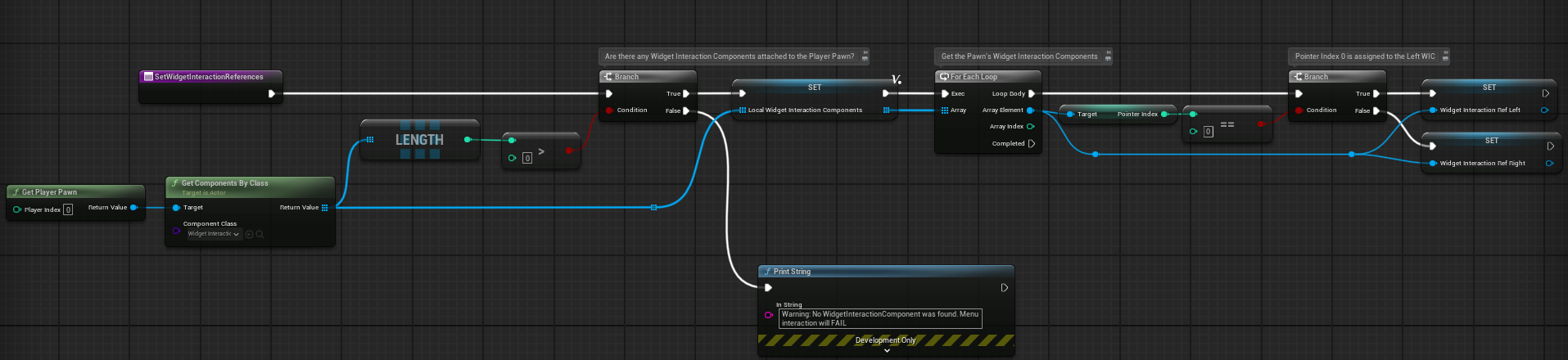Select the second Branch node header
The width and height of the screenshot is (1568, 360).
click(x=1337, y=77)
